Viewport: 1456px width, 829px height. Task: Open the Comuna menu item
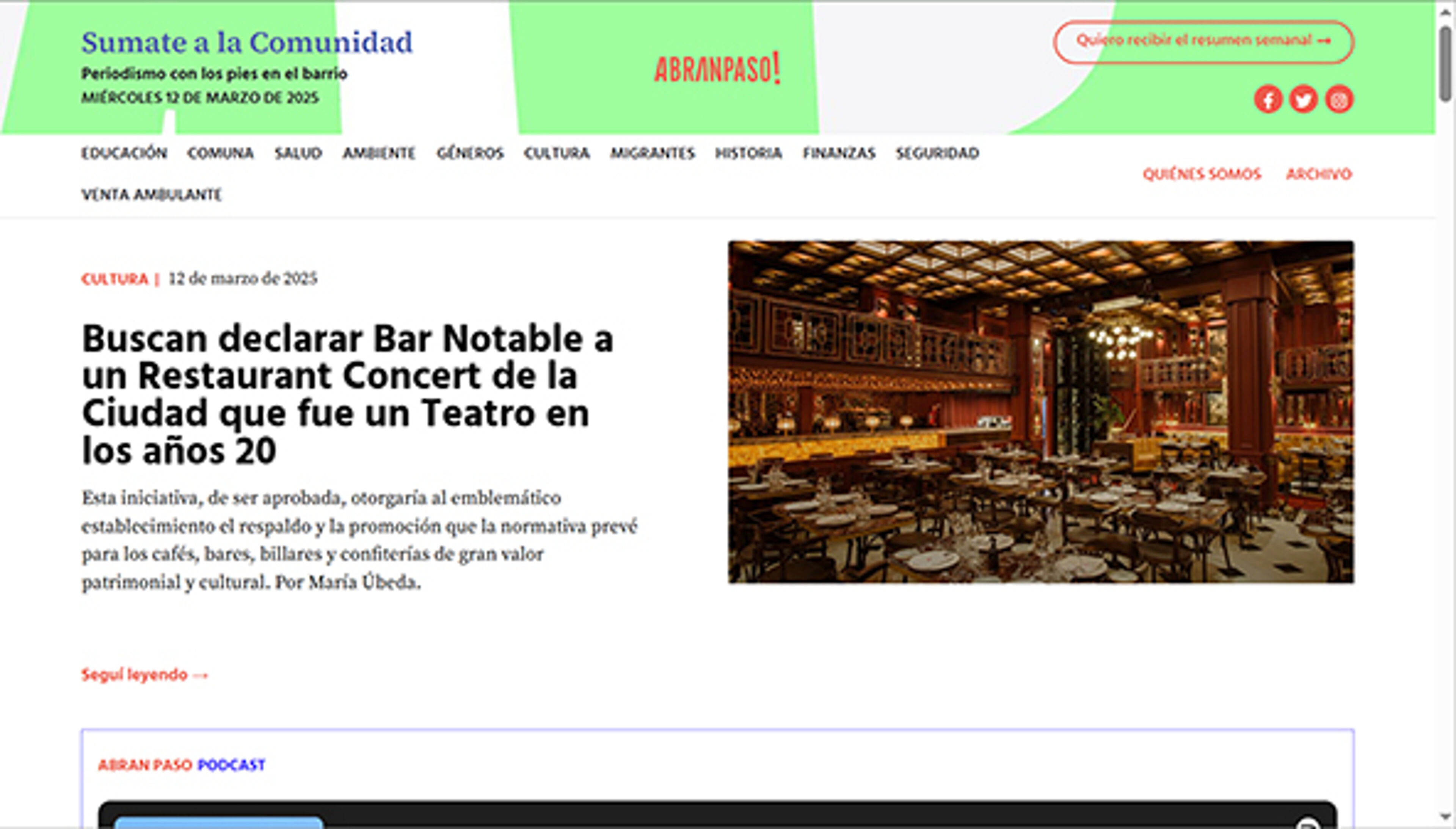(220, 153)
